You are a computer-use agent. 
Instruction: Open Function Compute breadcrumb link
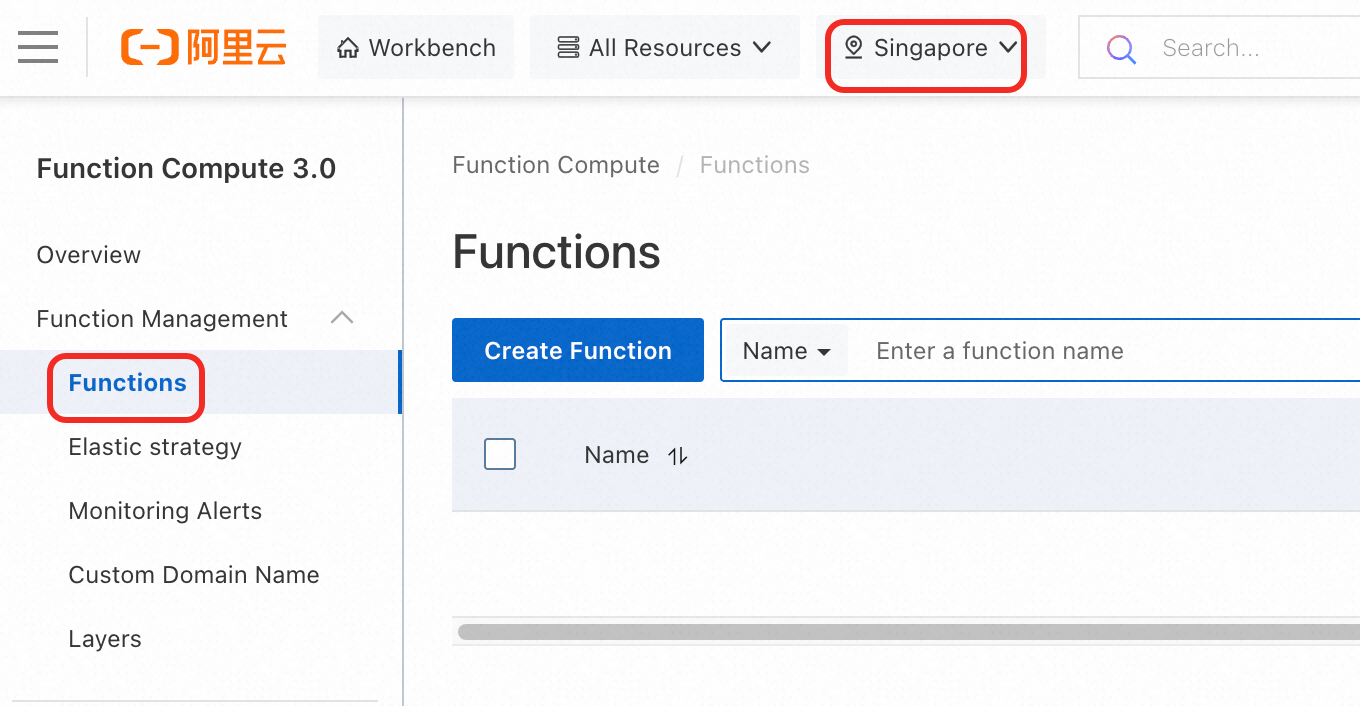click(x=556, y=164)
